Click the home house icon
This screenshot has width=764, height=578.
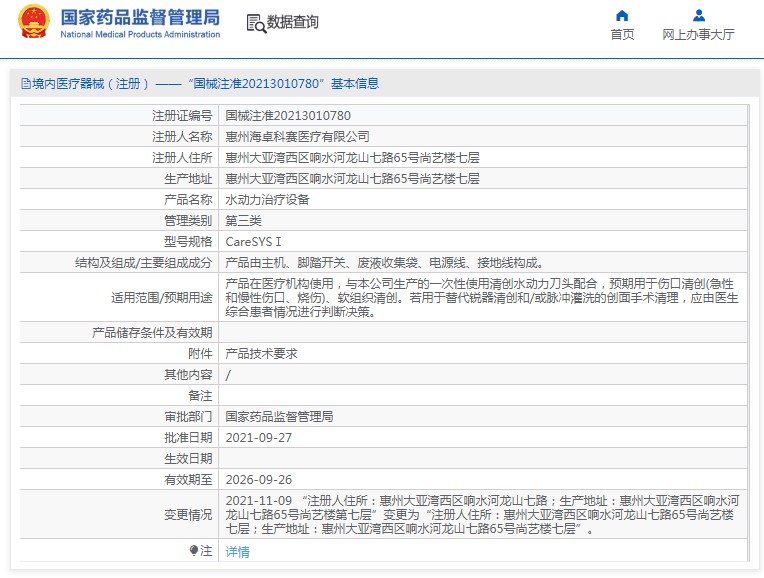(x=622, y=16)
